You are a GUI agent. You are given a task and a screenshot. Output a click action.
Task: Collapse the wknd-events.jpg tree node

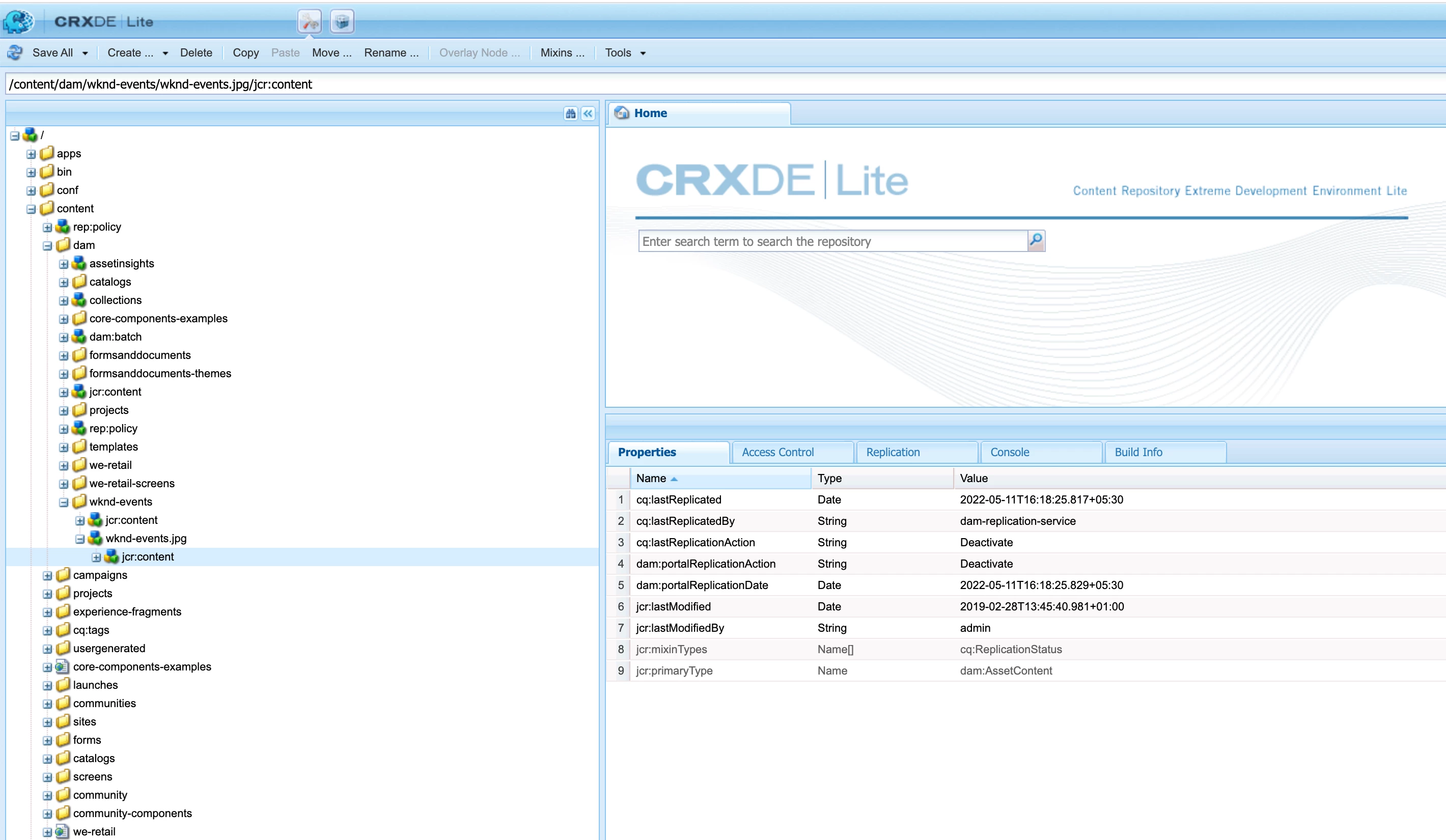click(80, 539)
